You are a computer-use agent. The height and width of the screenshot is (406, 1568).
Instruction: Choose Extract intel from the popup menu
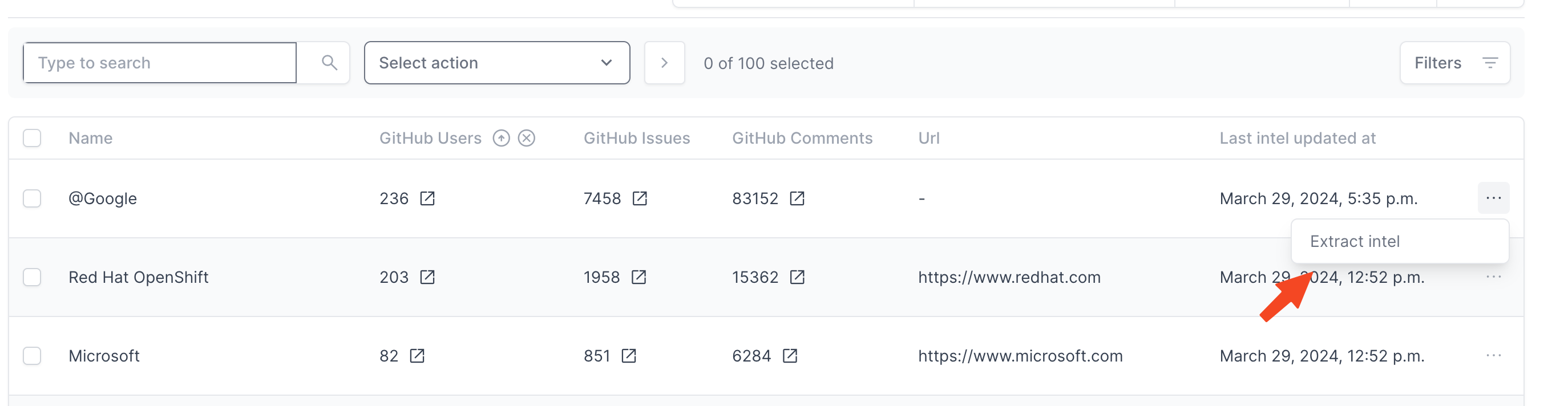pyautogui.click(x=1355, y=242)
